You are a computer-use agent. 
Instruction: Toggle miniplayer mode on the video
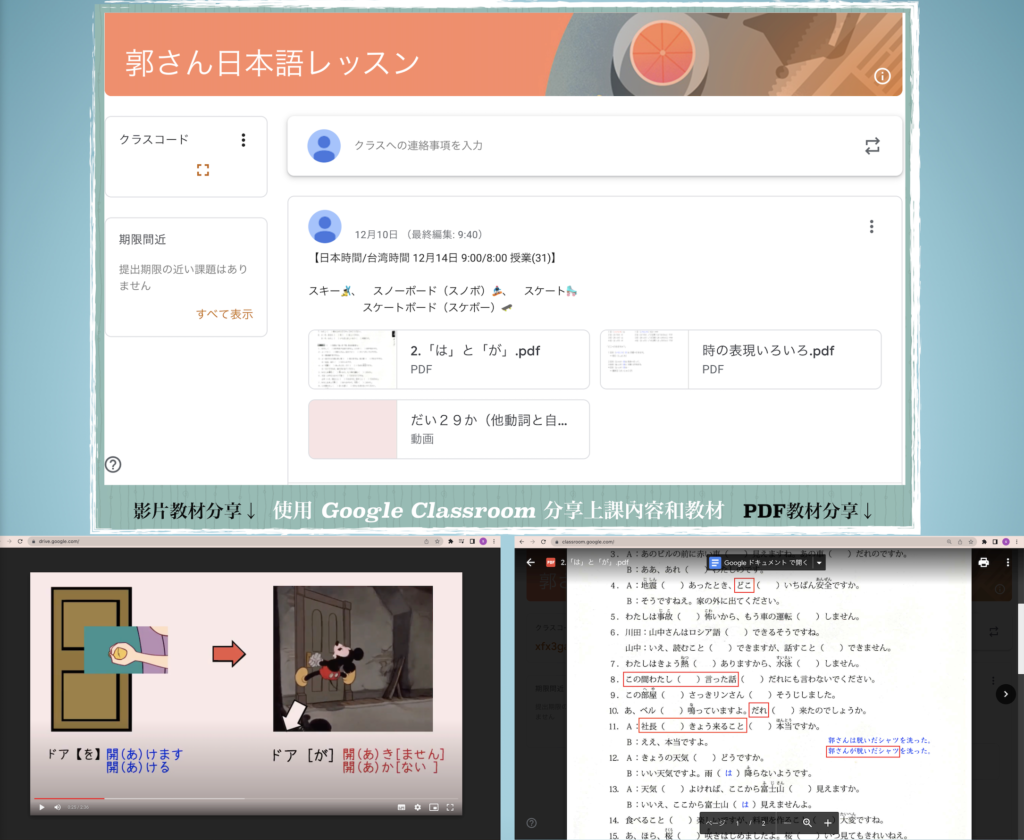pyautogui.click(x=434, y=807)
